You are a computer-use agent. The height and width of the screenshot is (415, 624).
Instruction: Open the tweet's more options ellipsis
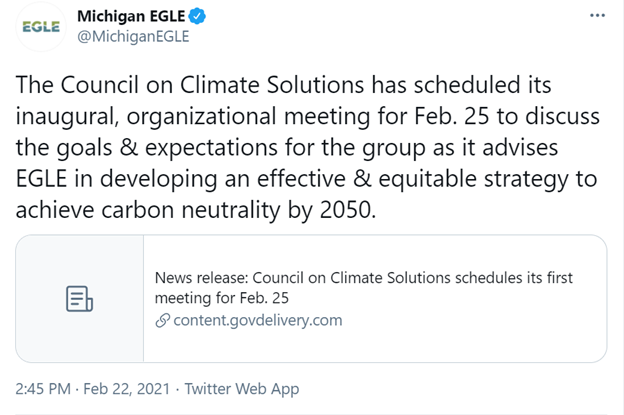(x=598, y=17)
